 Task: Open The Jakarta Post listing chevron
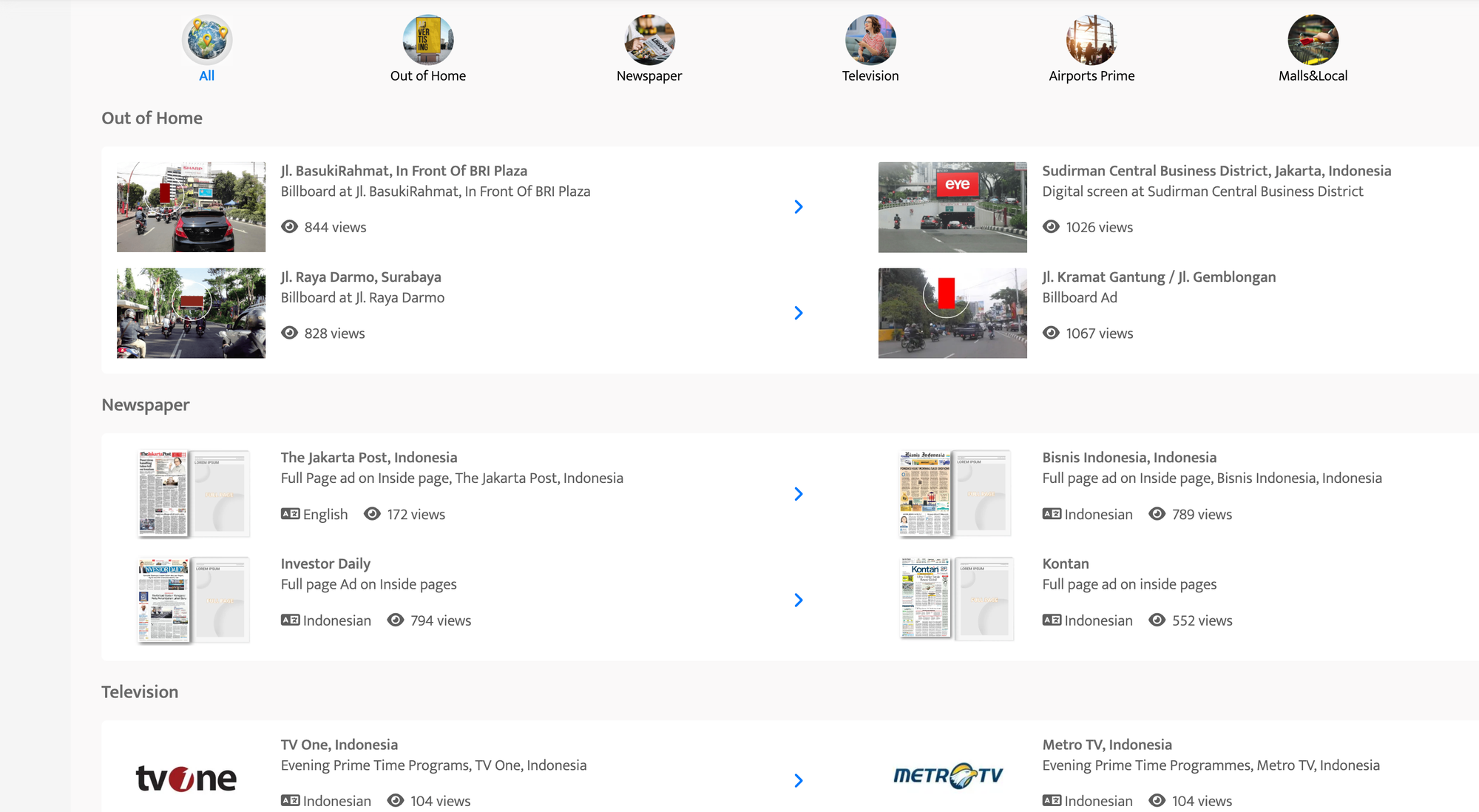click(x=798, y=494)
